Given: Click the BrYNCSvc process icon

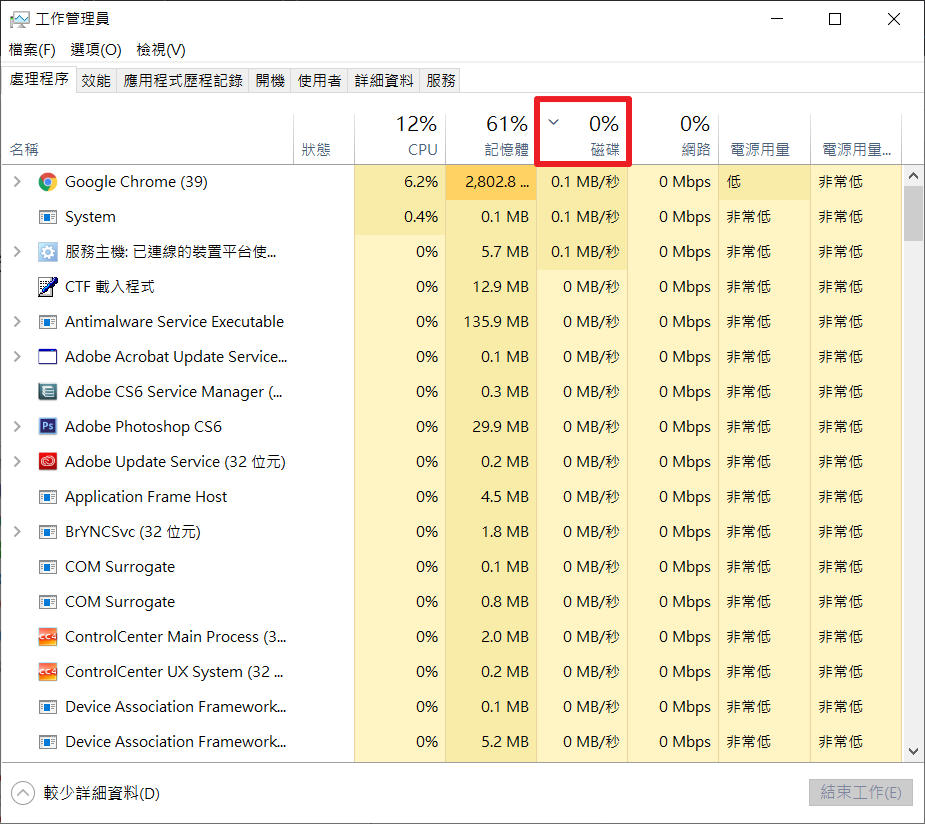Looking at the screenshot, I should click(48, 532).
